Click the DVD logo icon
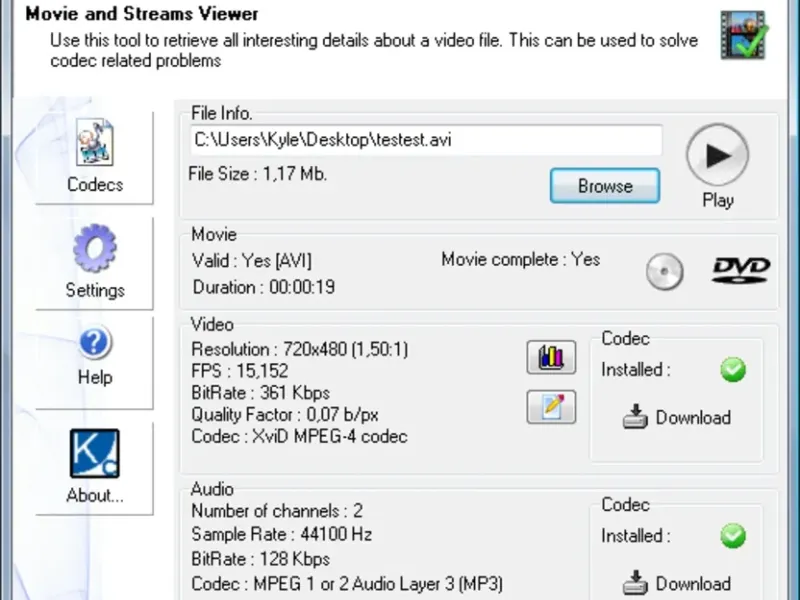The width and height of the screenshot is (800, 600). click(741, 270)
